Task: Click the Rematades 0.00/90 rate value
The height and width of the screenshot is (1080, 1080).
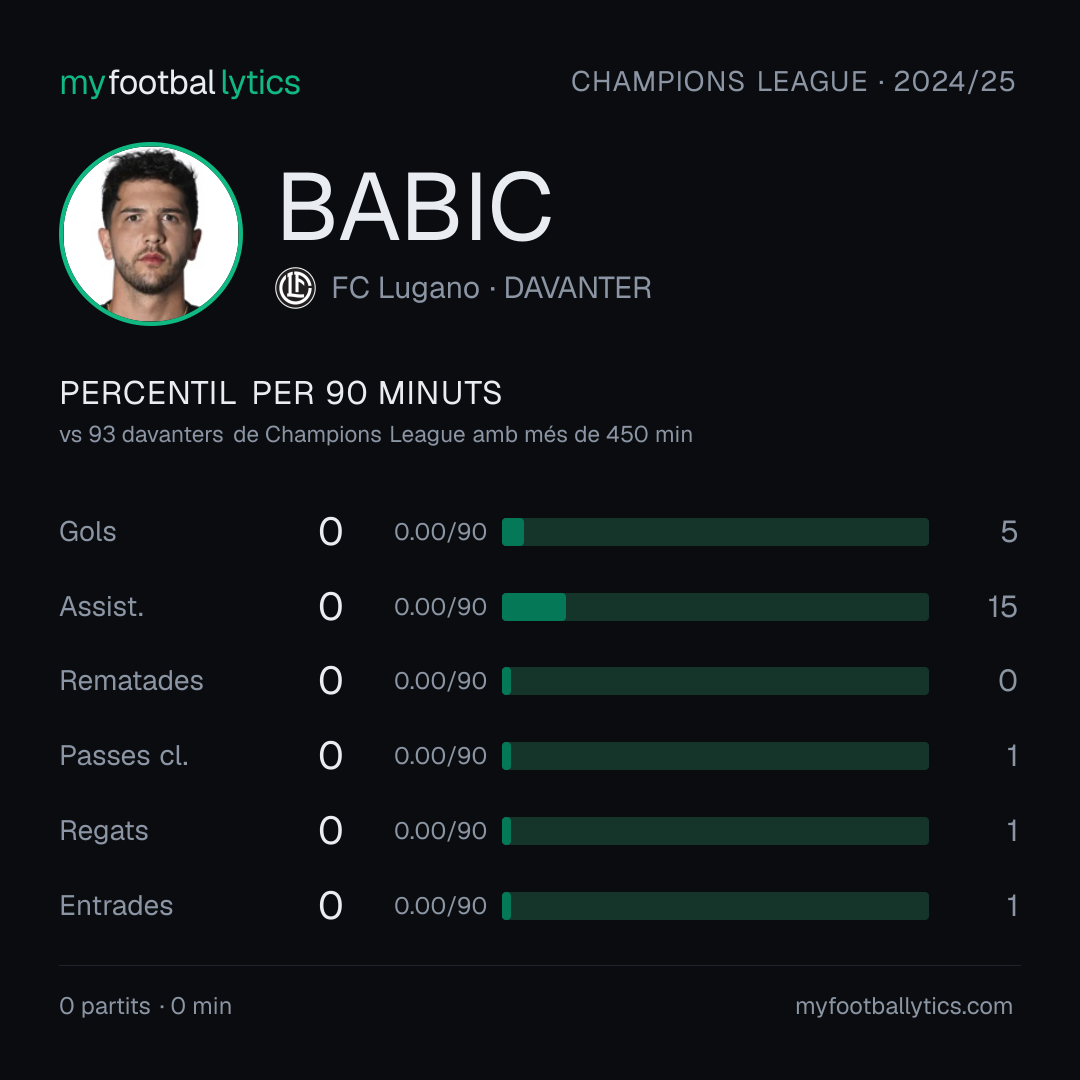Action: click(x=440, y=681)
